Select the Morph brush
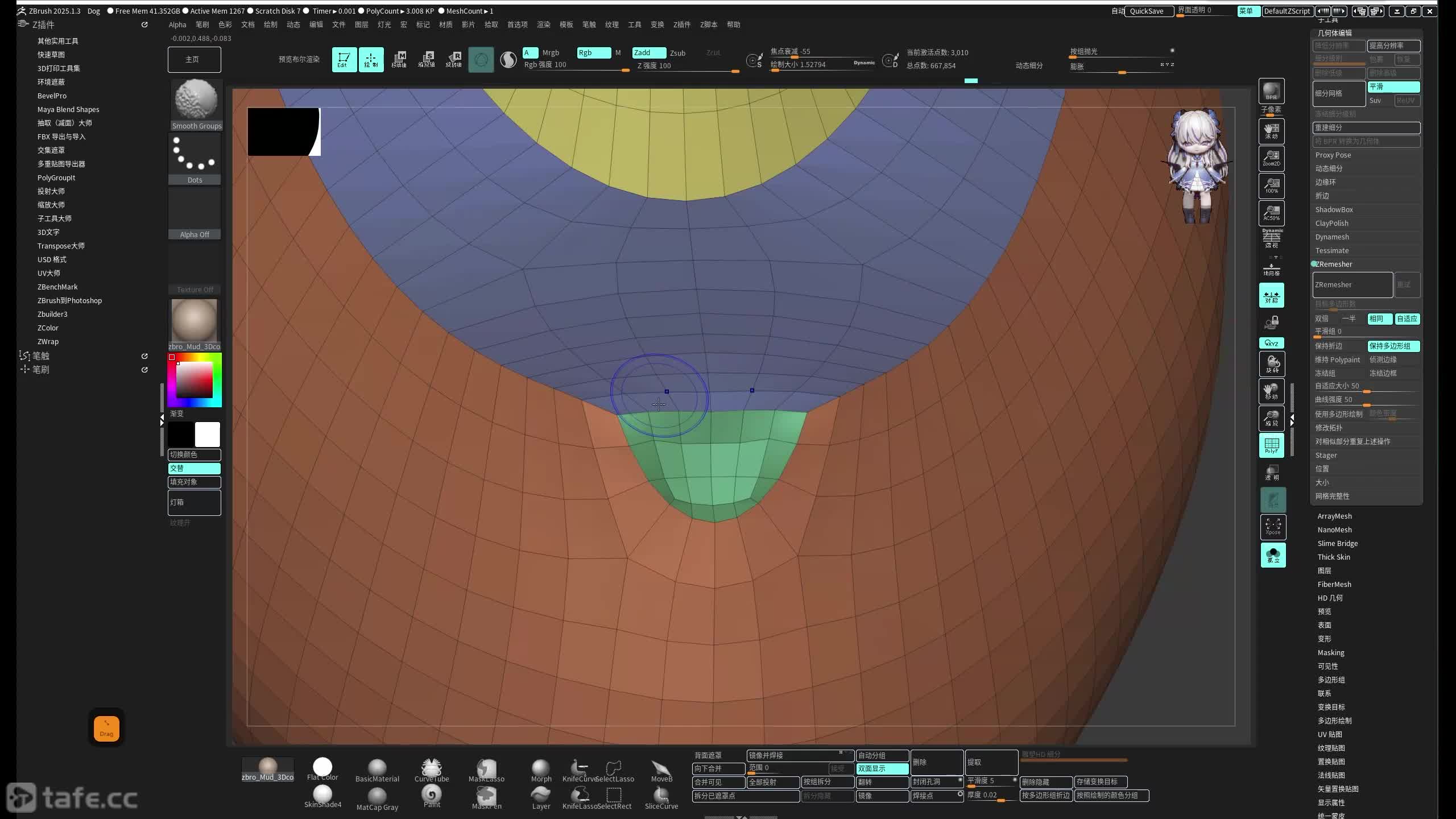The width and height of the screenshot is (1456, 819). (x=541, y=770)
